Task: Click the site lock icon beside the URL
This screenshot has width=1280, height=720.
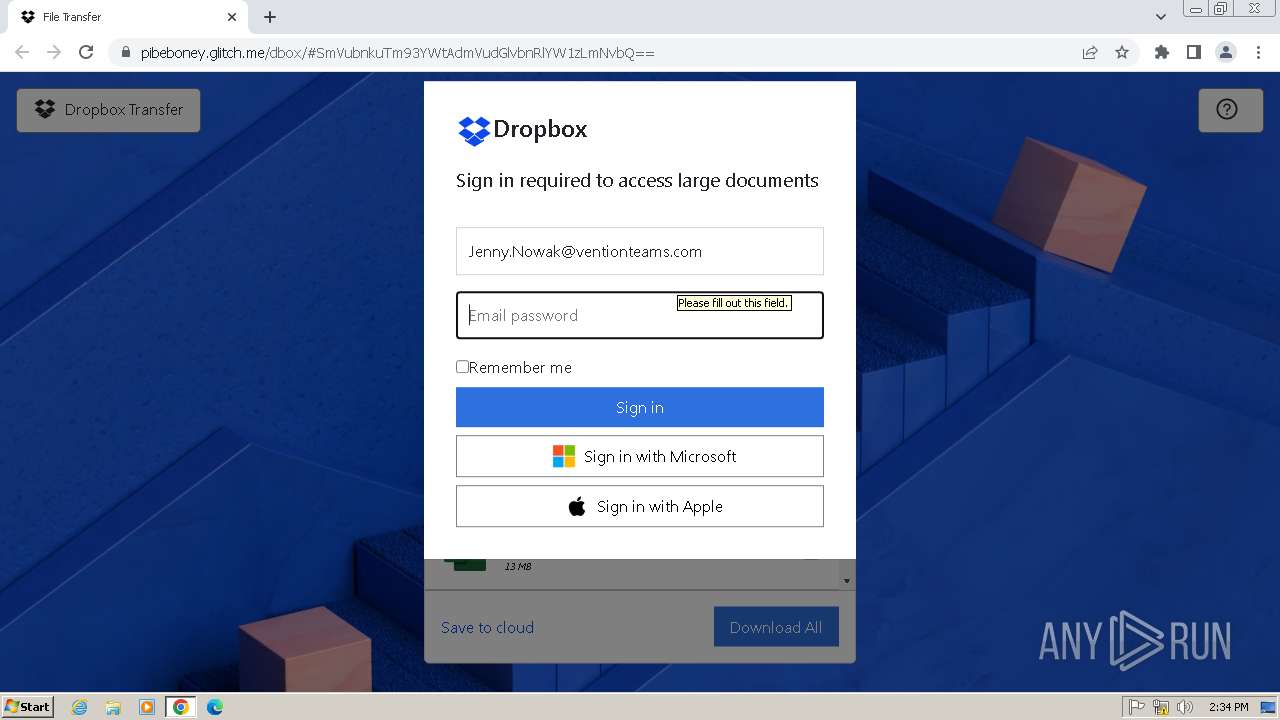Action: [x=125, y=53]
